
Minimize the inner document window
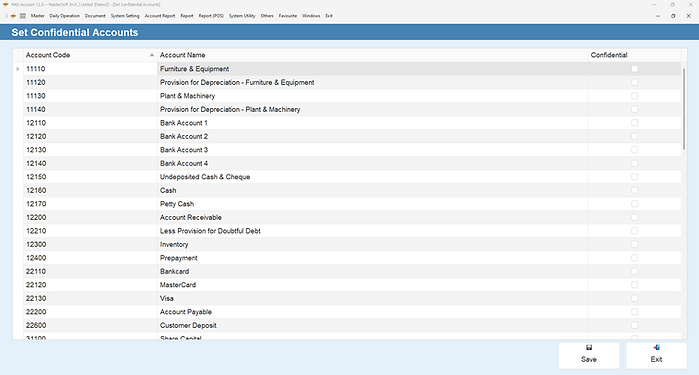658,16
